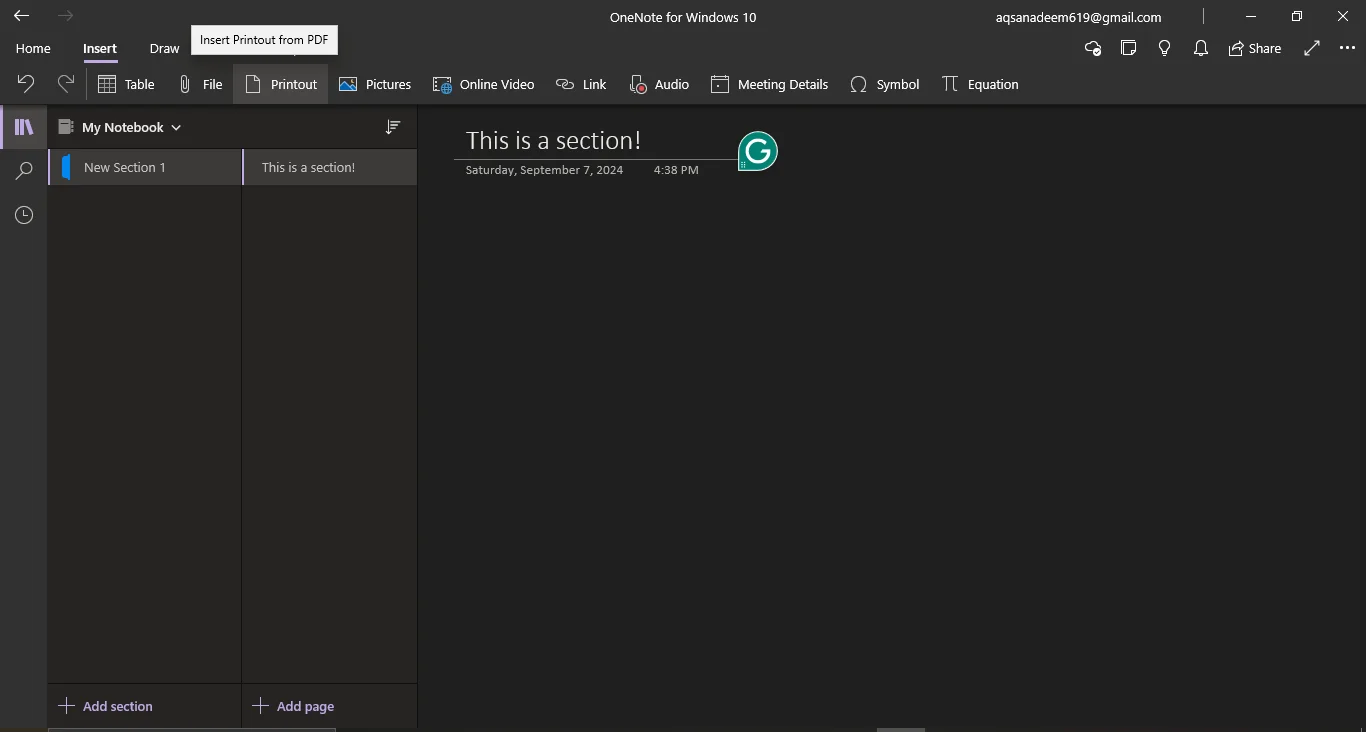Select the Insert tab
This screenshot has width=1366, height=733.
click(x=100, y=48)
